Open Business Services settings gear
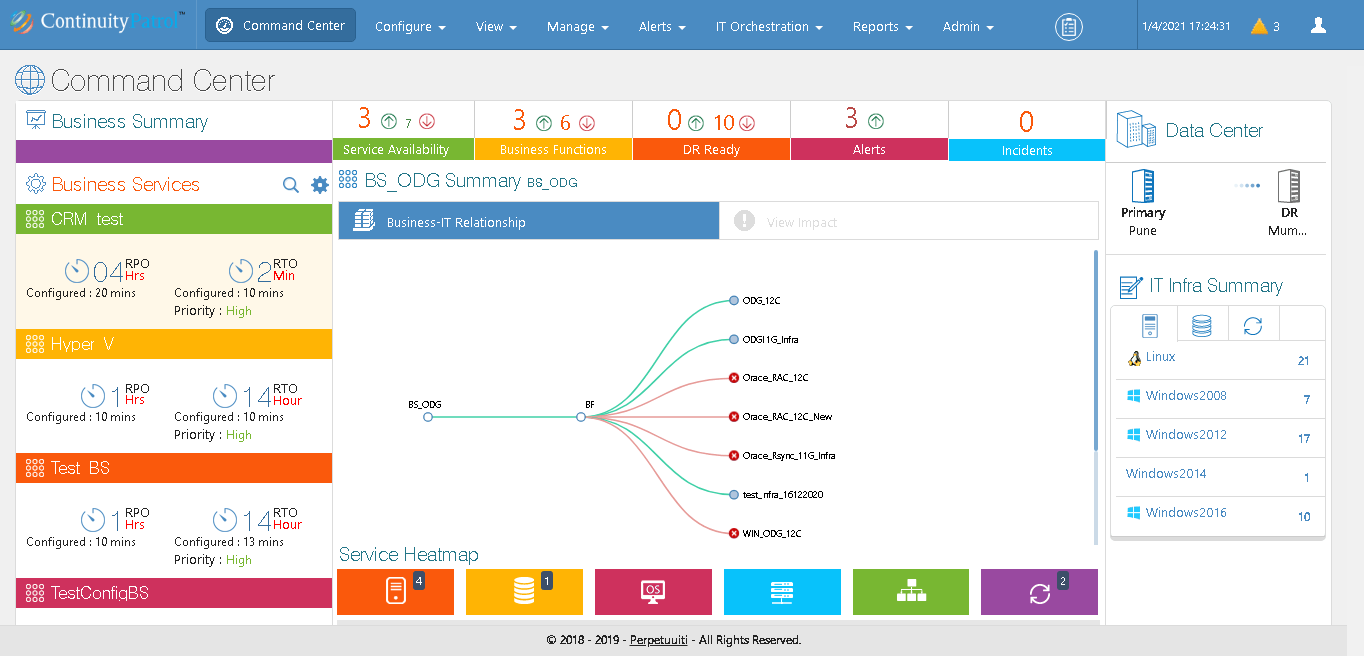 320,185
